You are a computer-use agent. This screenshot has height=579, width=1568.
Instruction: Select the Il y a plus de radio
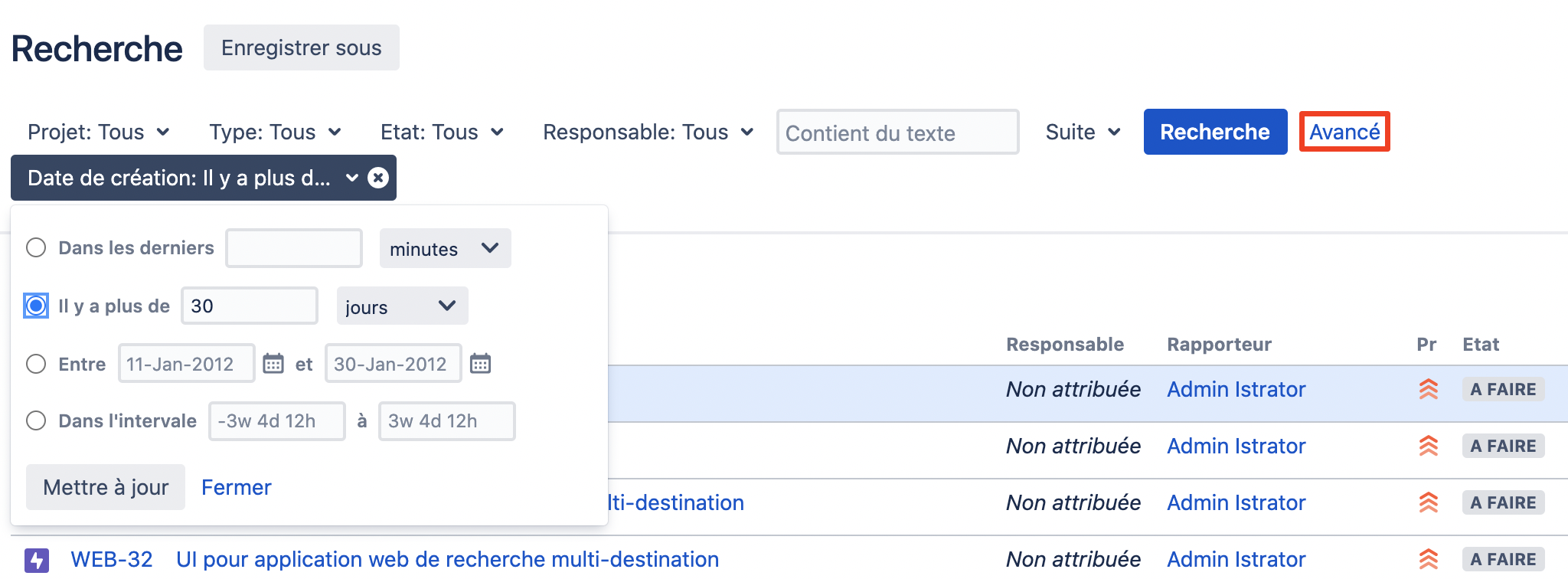36,306
